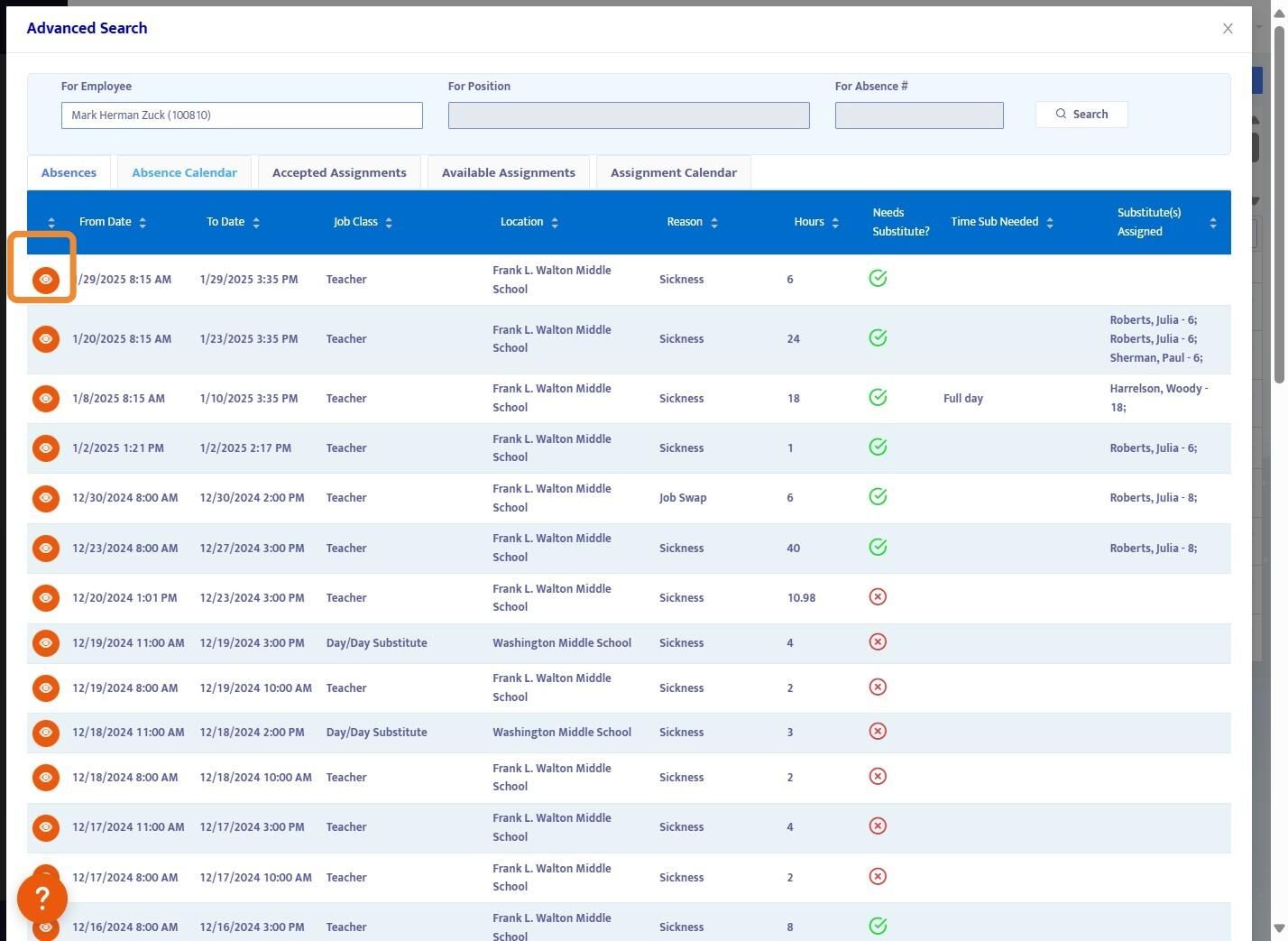Close the Advanced Search dialog

(x=1228, y=29)
